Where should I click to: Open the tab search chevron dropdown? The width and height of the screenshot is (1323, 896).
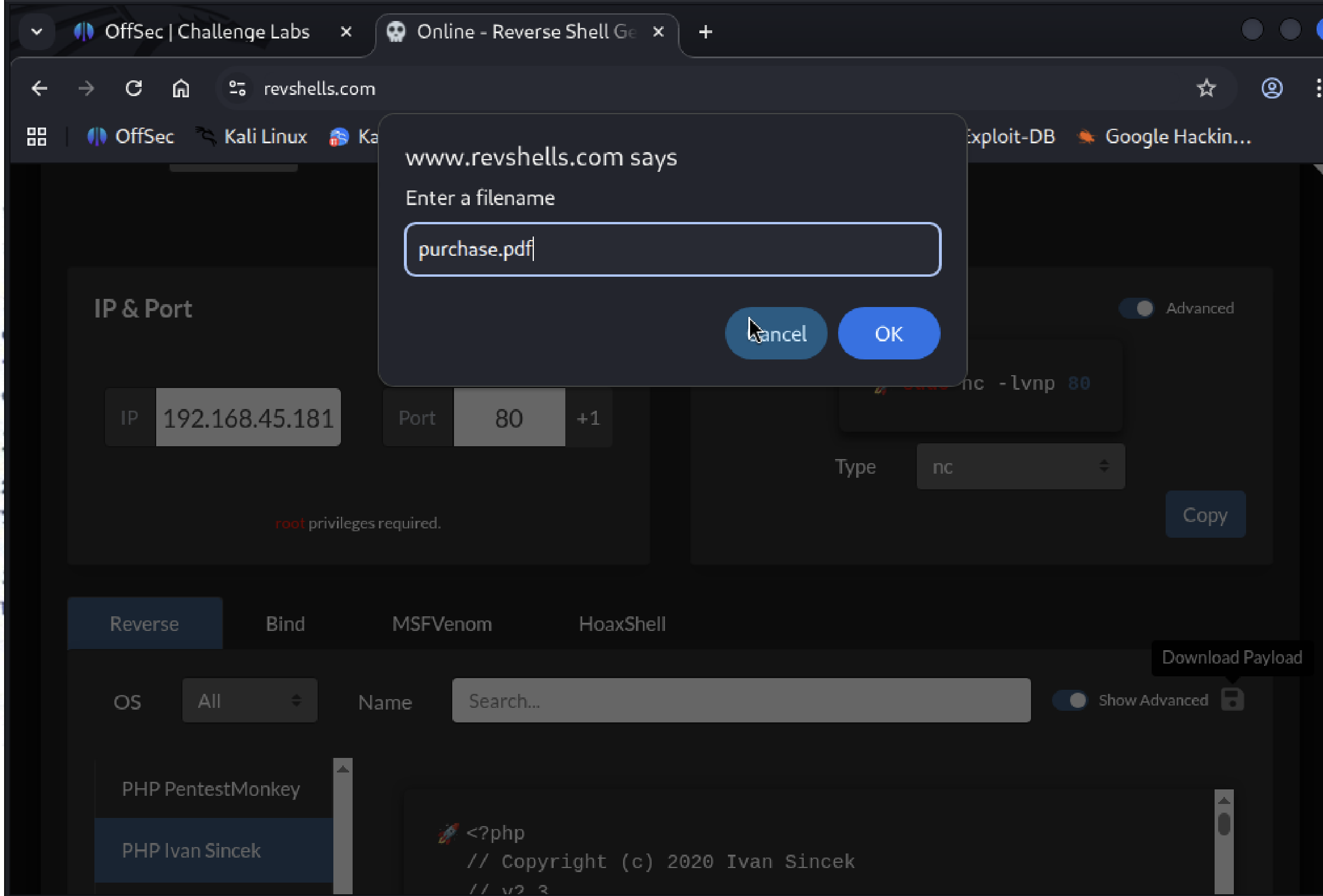[x=37, y=32]
